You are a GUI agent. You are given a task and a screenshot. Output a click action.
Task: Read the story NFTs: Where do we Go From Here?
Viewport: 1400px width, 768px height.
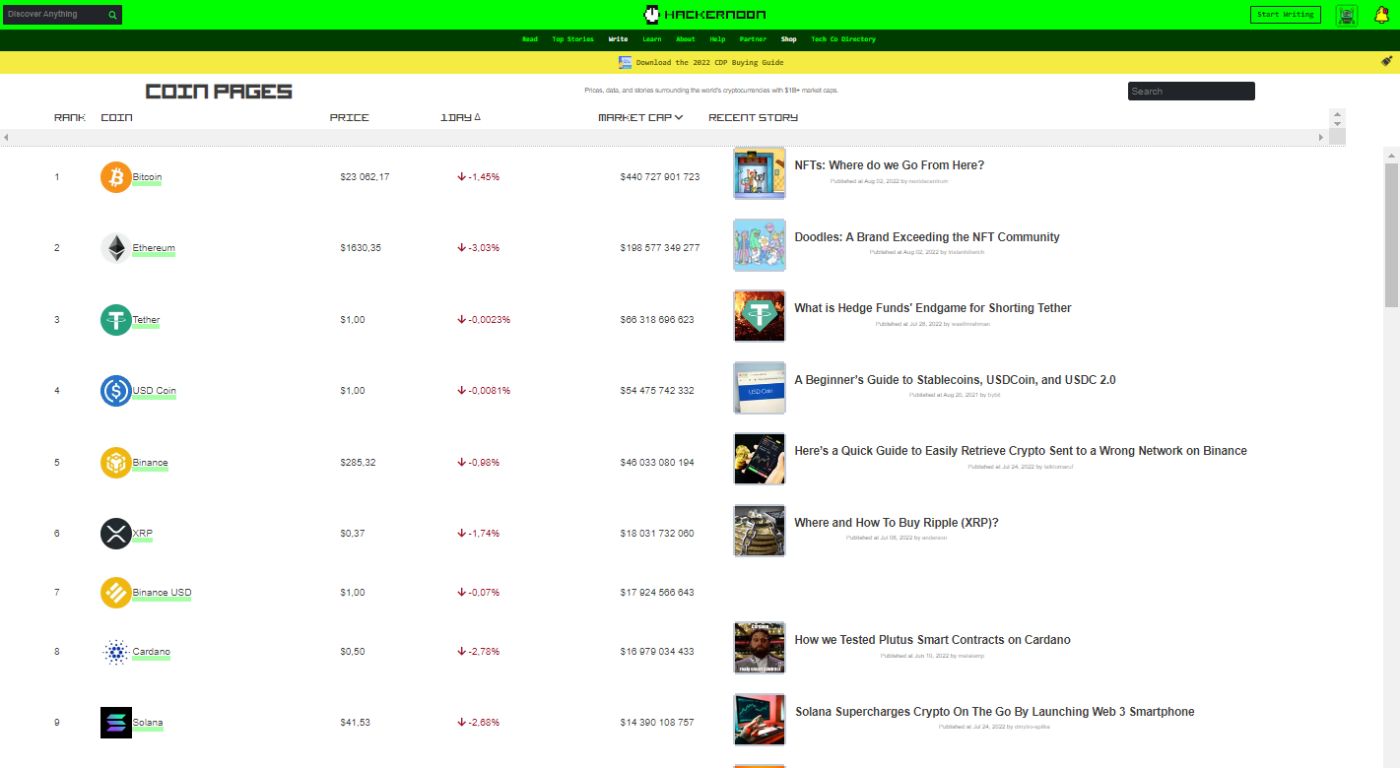click(x=889, y=166)
